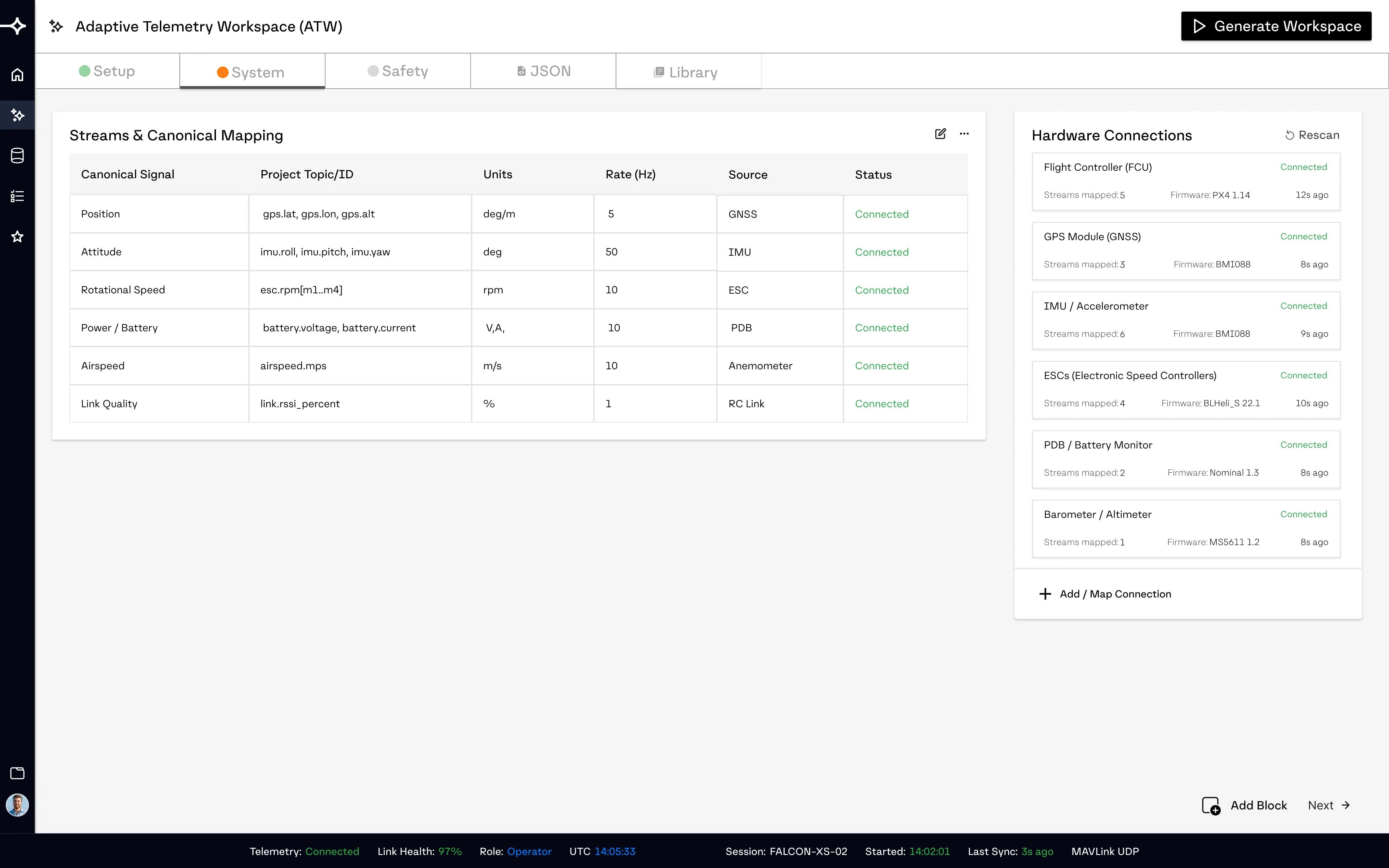The image size is (1389, 868).
Task: Open the database icon in the sidebar
Action: tap(17, 156)
